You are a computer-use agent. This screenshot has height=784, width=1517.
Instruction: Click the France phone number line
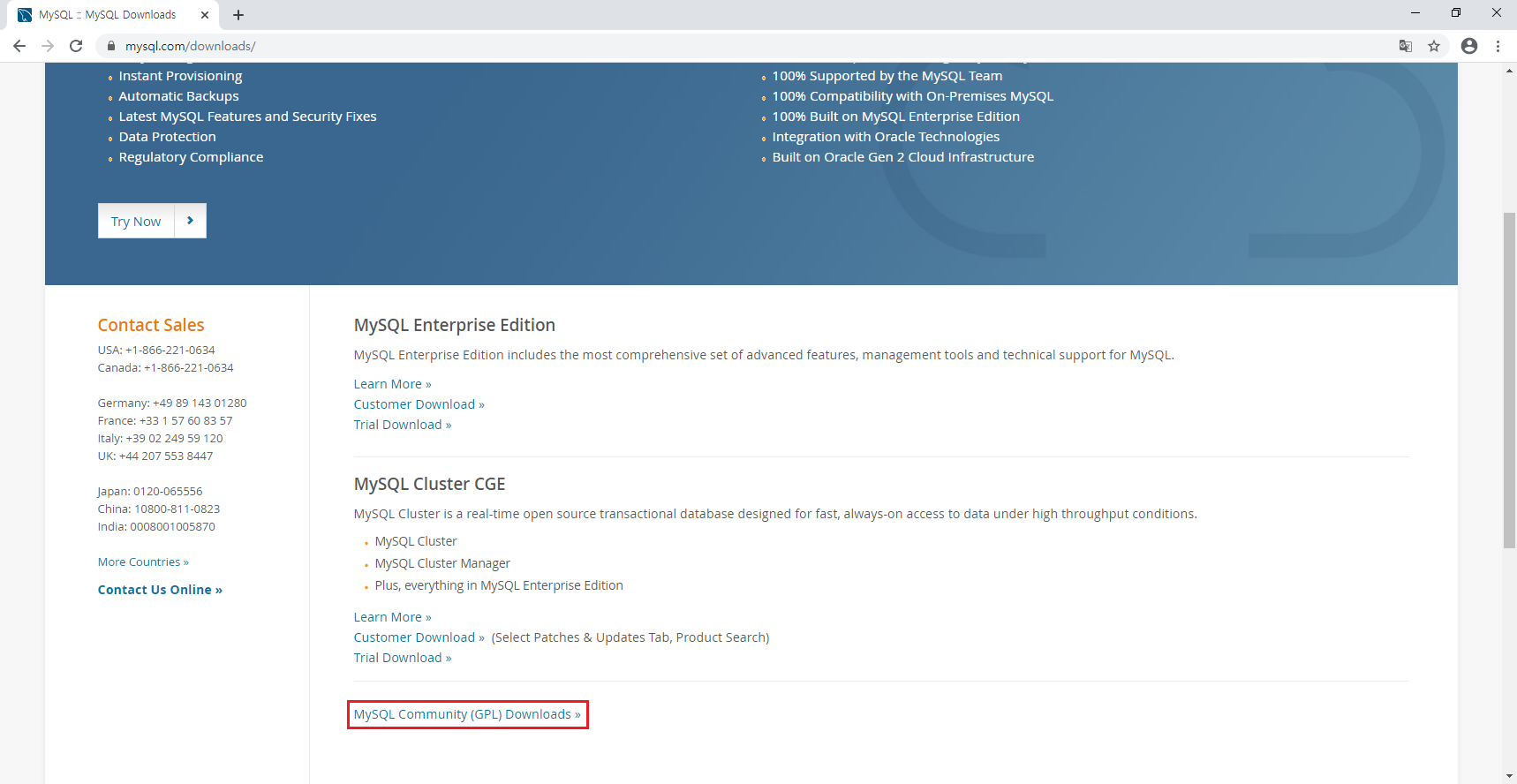pyautogui.click(x=165, y=421)
